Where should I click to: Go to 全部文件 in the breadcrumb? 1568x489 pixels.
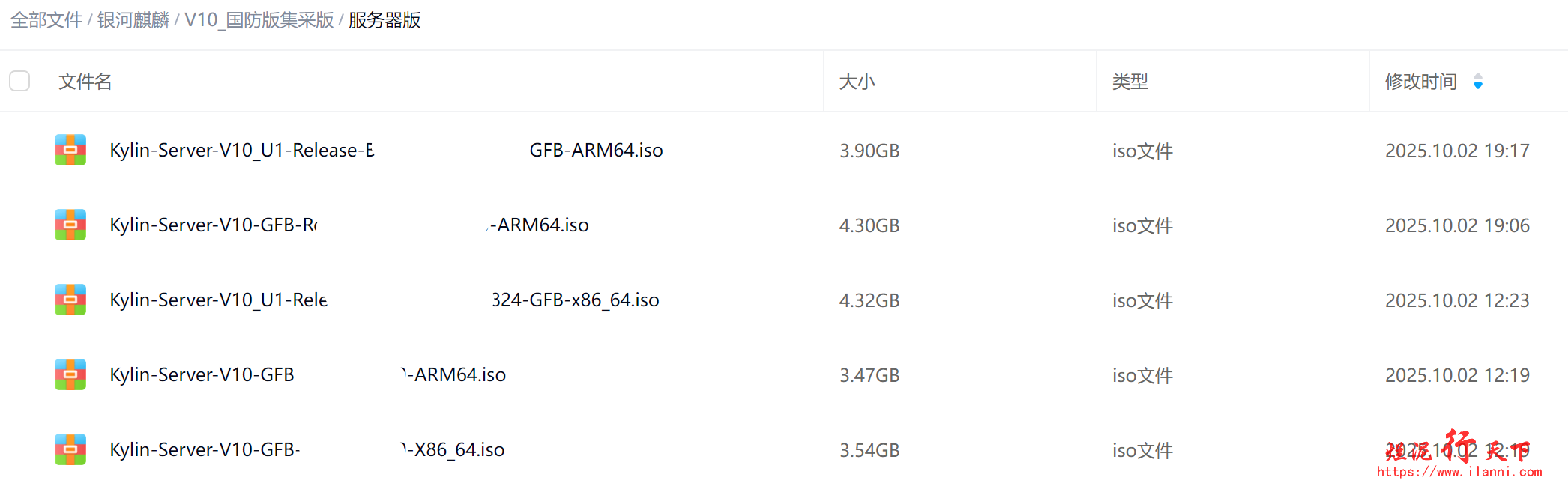46,20
